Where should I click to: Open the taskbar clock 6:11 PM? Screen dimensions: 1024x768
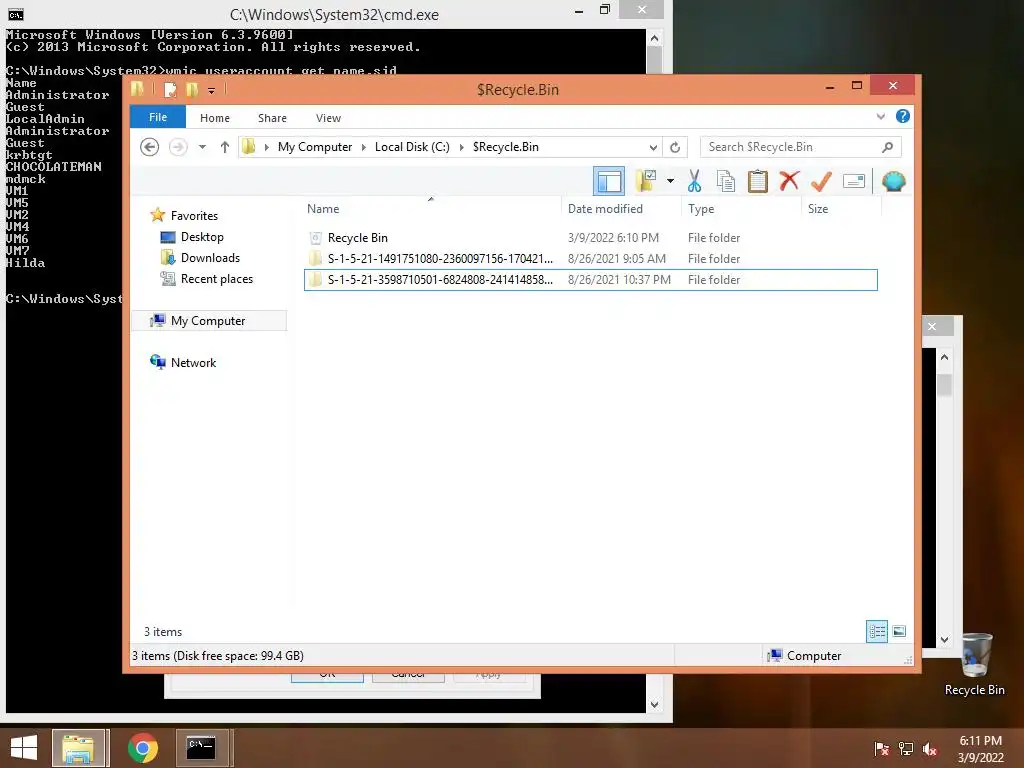pos(980,749)
